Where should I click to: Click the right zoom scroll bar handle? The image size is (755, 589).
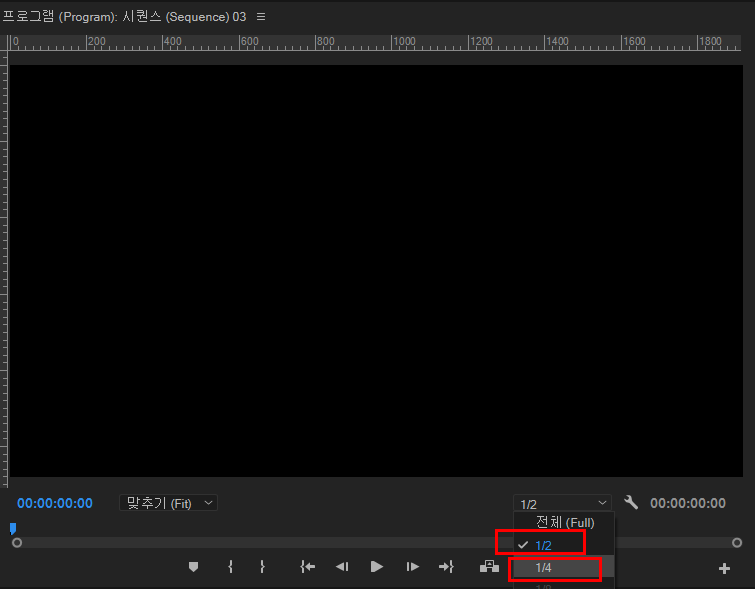point(737,543)
